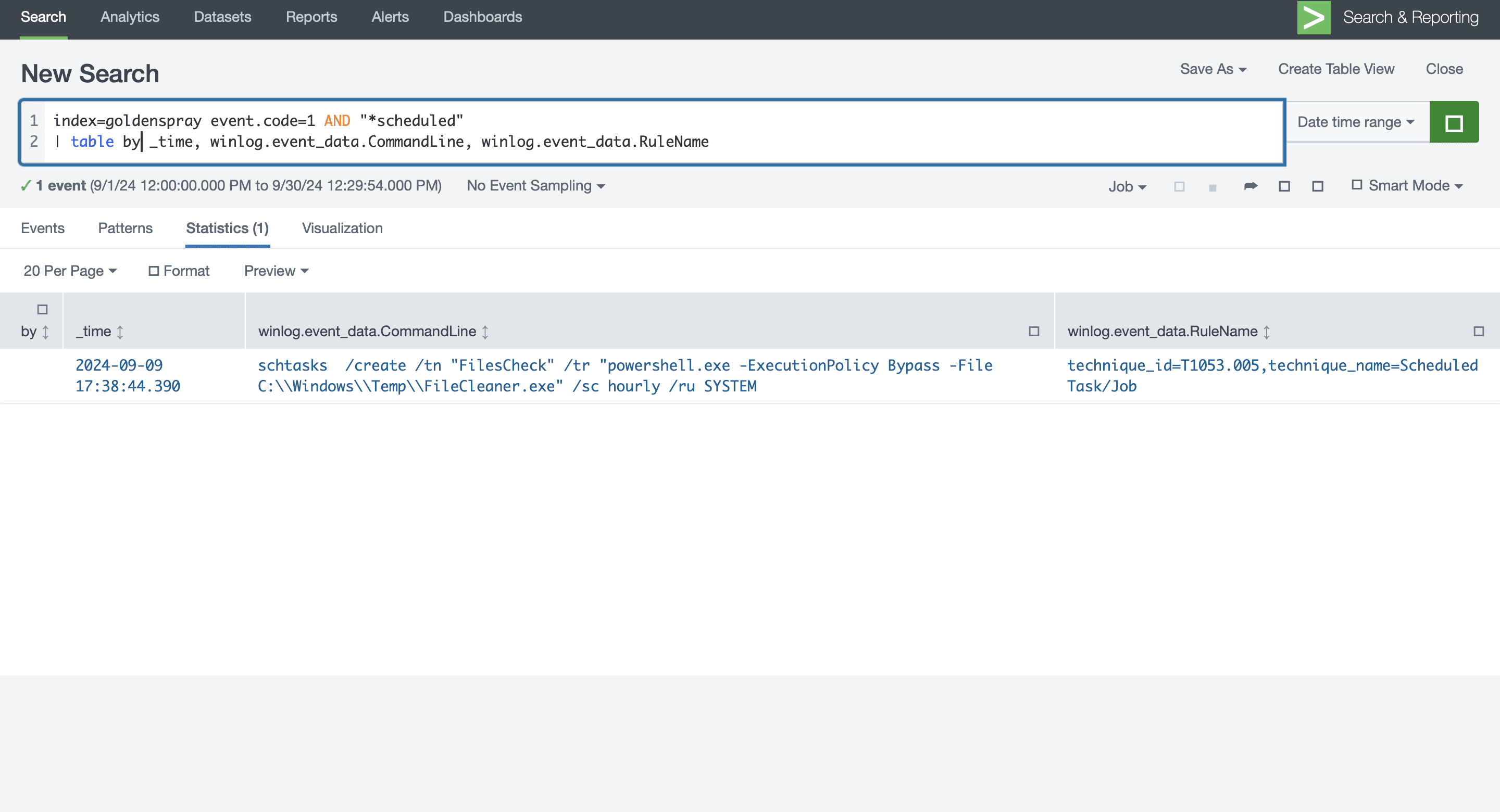Click the '1 event' result summary text
The image size is (1500, 812).
[x=61, y=186]
